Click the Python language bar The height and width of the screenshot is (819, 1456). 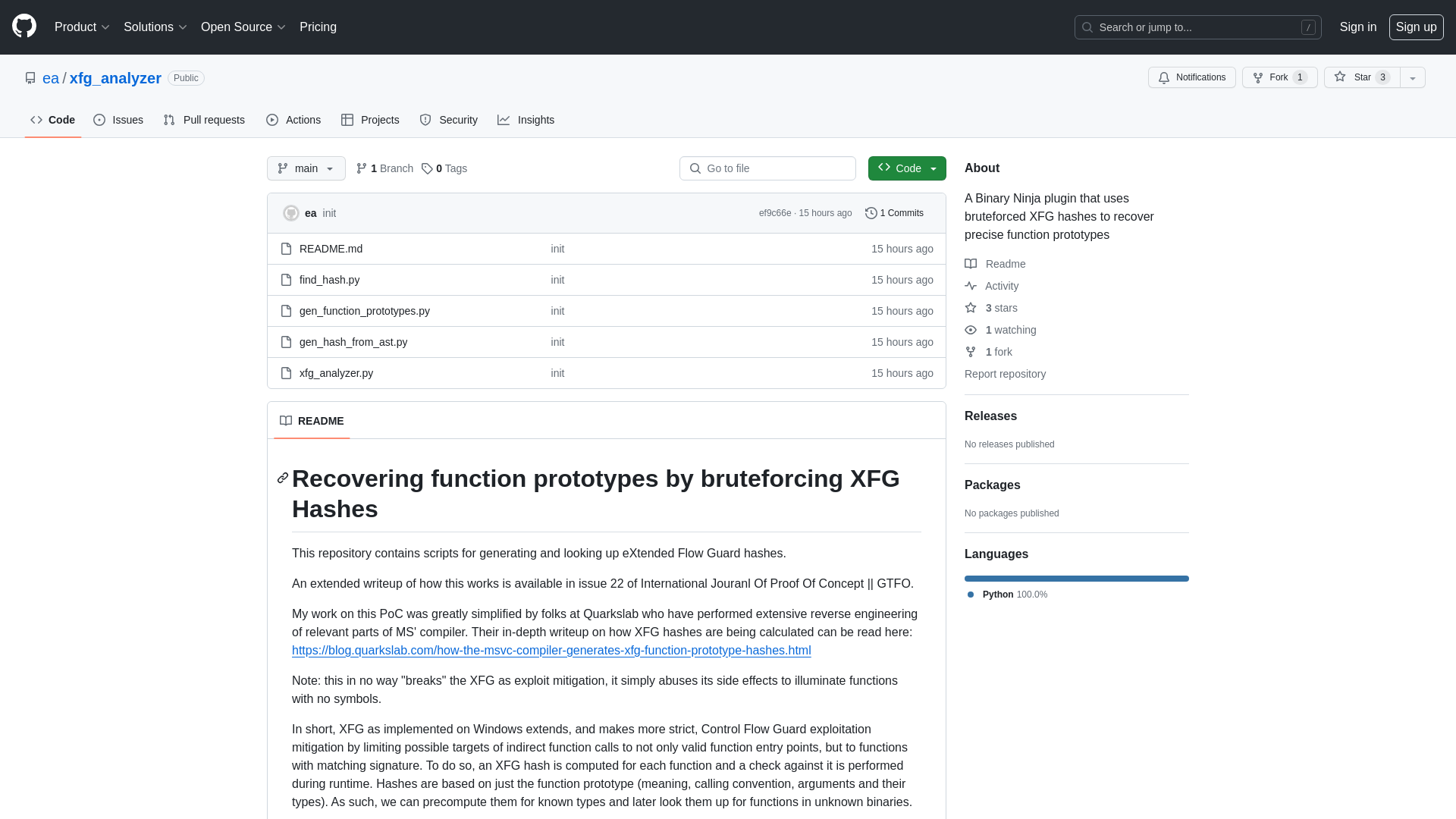tap(1076, 579)
